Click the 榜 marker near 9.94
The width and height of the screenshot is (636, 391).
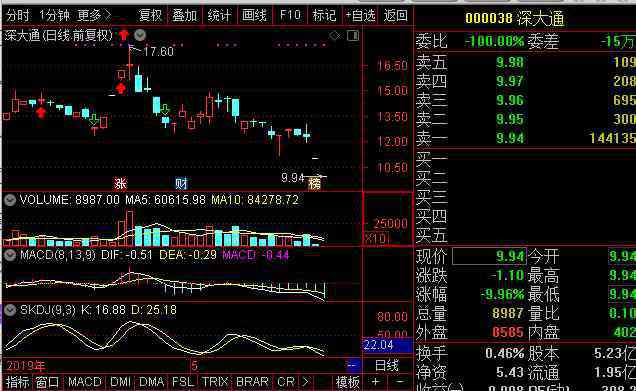tap(314, 184)
